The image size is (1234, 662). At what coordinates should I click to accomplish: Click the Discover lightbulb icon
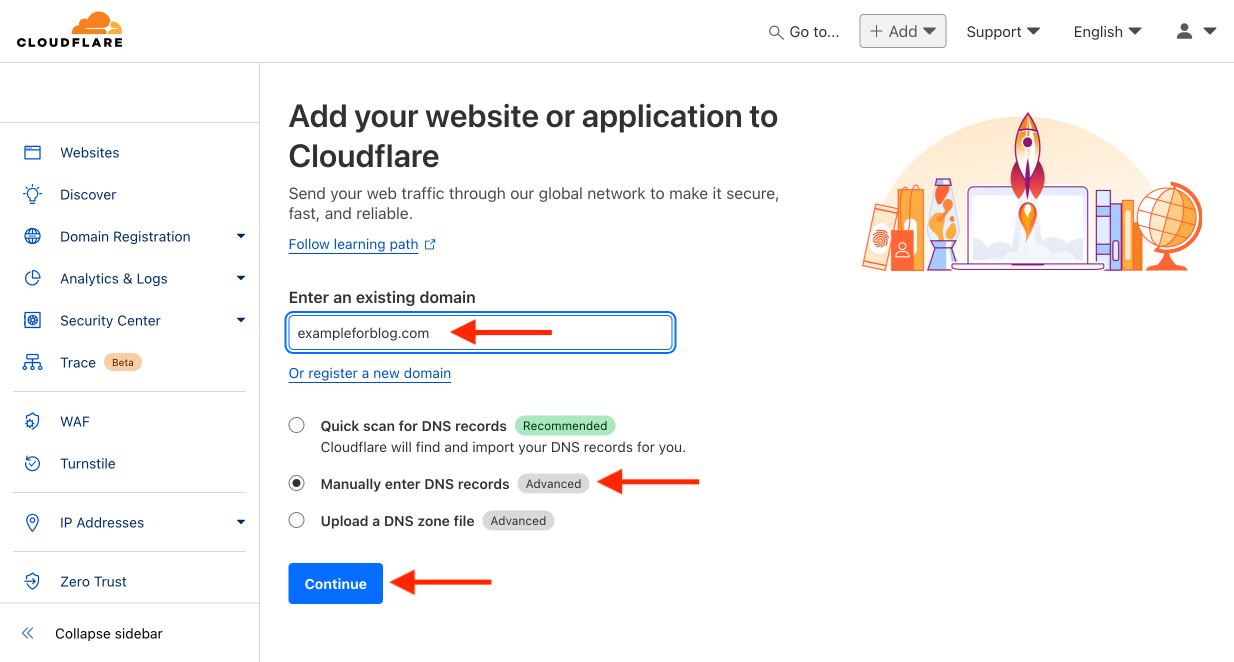[33, 195]
